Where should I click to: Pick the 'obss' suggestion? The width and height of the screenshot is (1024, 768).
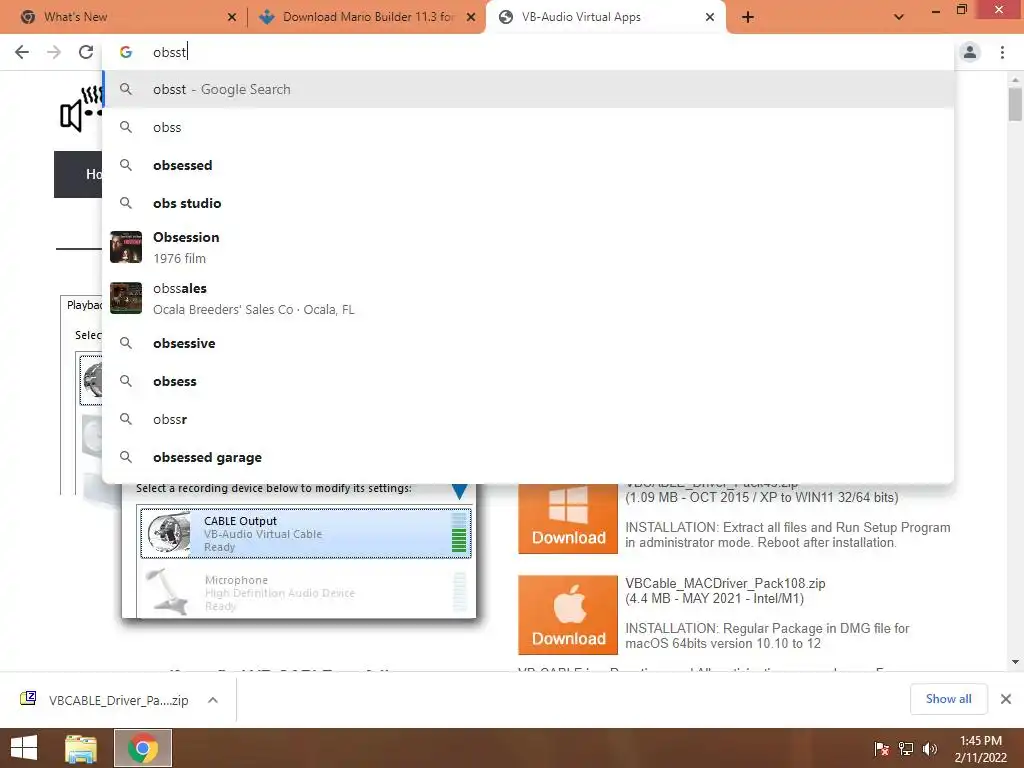click(528, 127)
